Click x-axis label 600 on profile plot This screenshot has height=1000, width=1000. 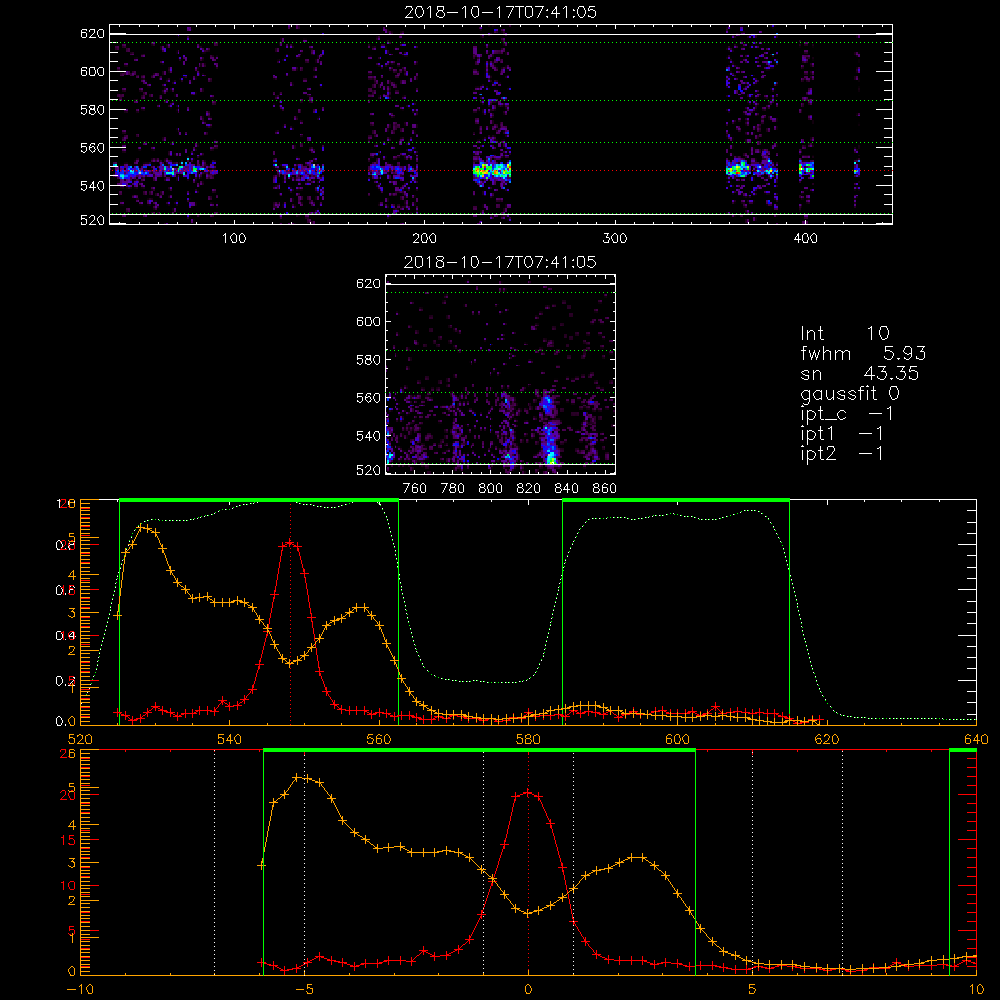point(677,740)
